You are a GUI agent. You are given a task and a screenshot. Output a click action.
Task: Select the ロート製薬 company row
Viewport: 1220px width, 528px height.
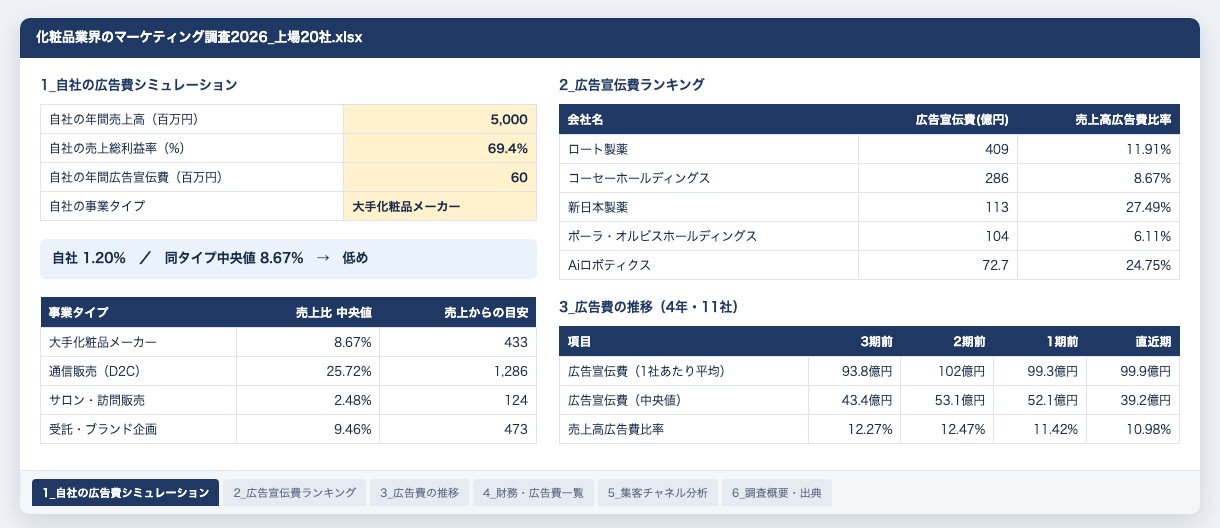pyautogui.click(x=869, y=149)
